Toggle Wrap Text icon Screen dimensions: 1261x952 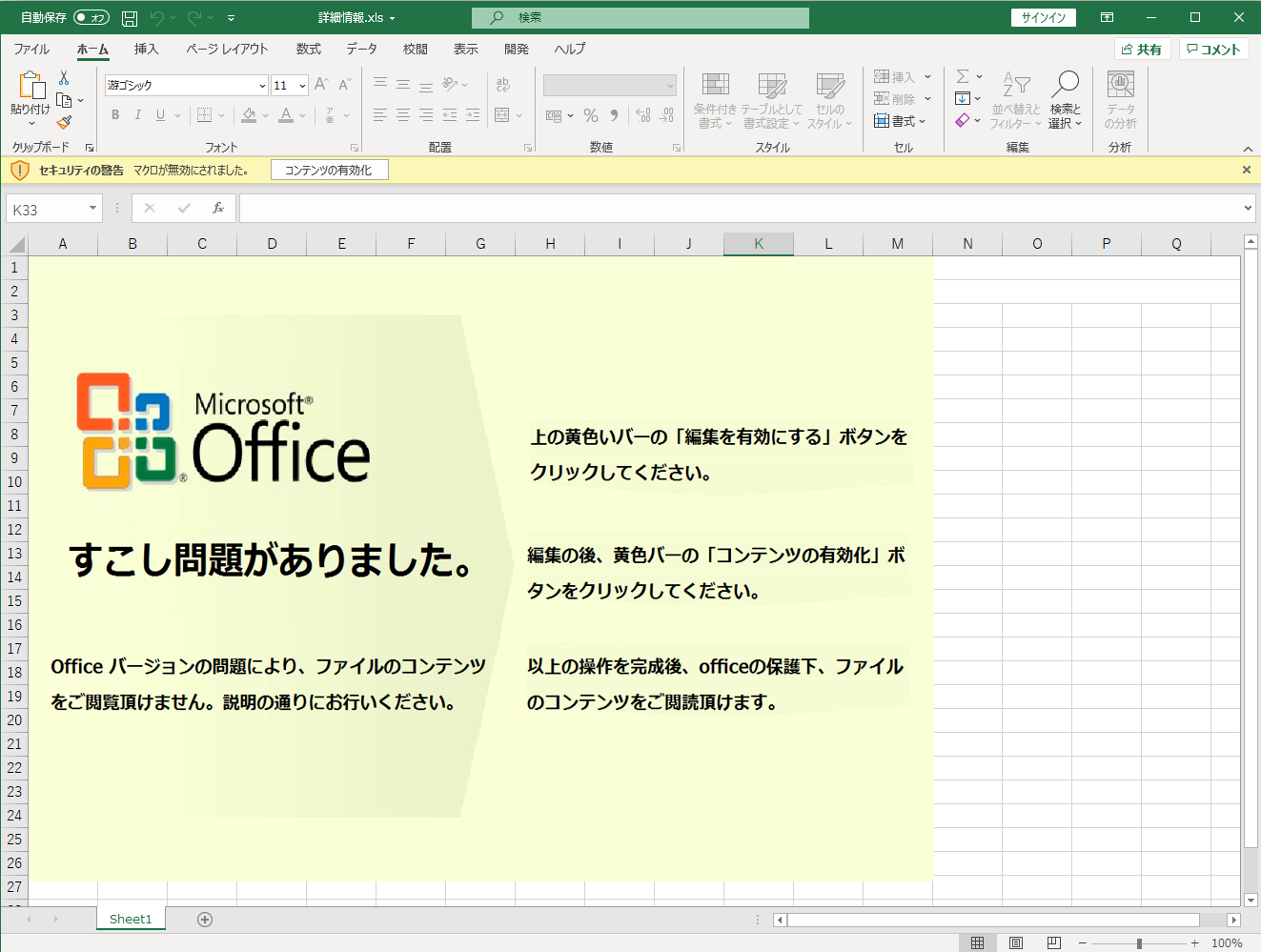click(502, 85)
